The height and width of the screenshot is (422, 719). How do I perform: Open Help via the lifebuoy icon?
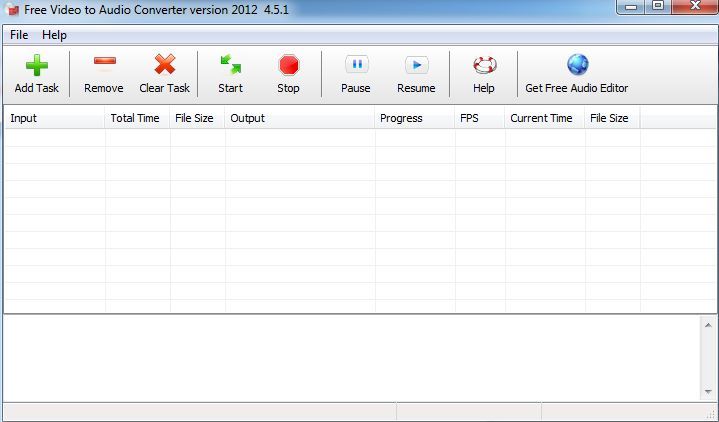click(x=485, y=65)
